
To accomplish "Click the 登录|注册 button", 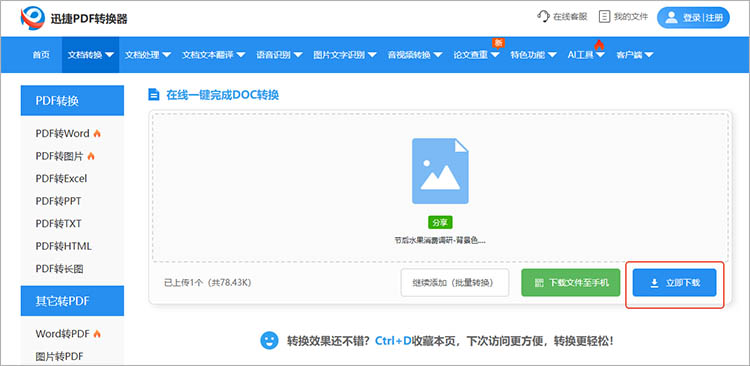I will [694, 18].
